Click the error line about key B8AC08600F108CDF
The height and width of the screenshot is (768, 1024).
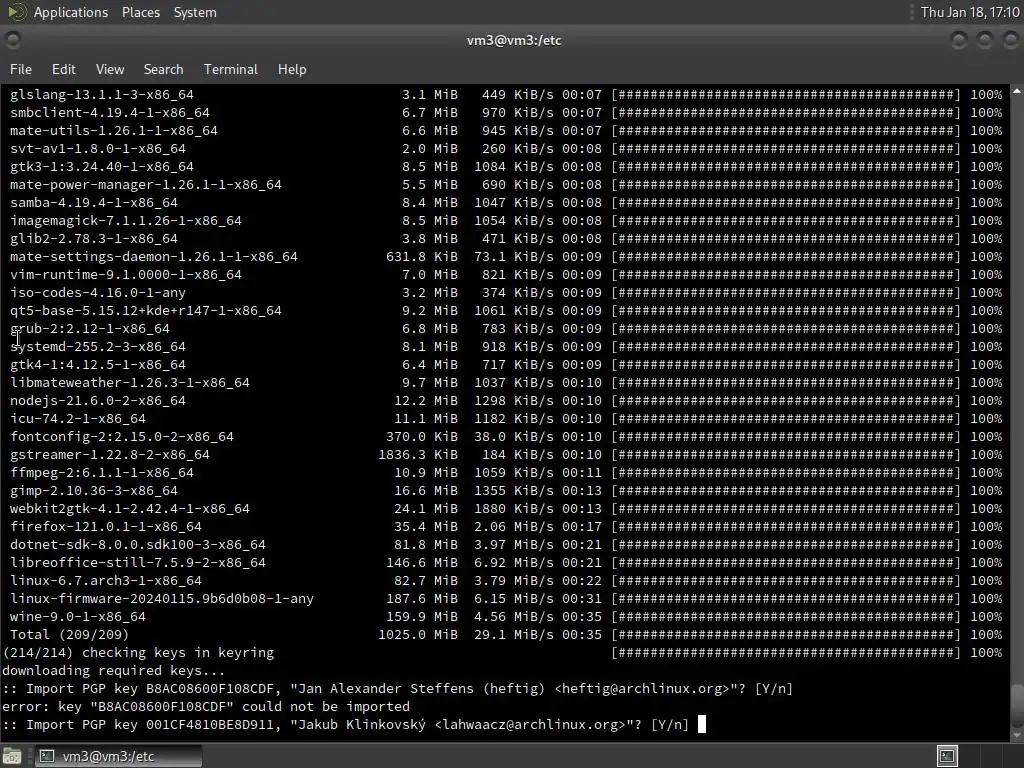click(206, 707)
